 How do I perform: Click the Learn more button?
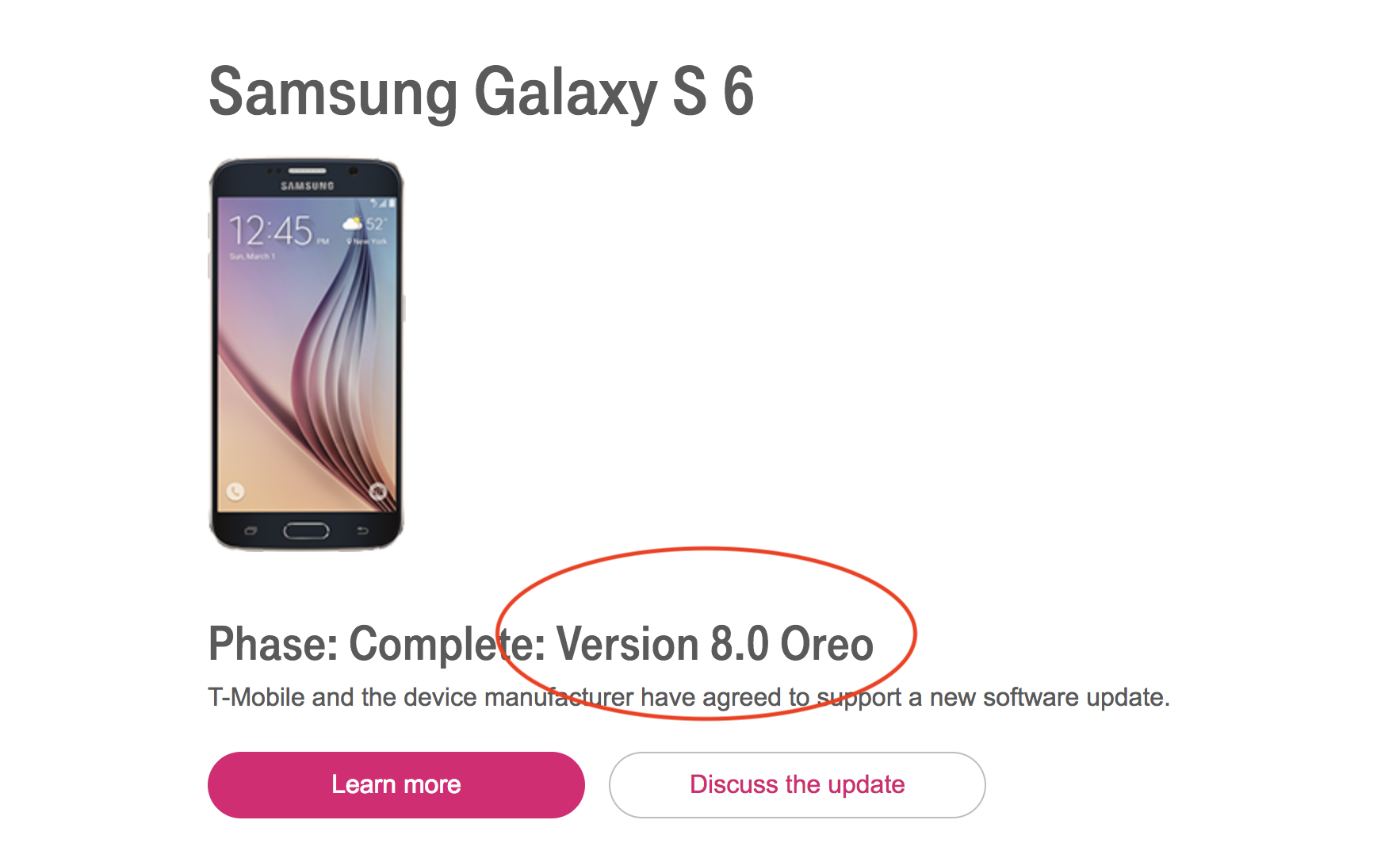point(396,784)
